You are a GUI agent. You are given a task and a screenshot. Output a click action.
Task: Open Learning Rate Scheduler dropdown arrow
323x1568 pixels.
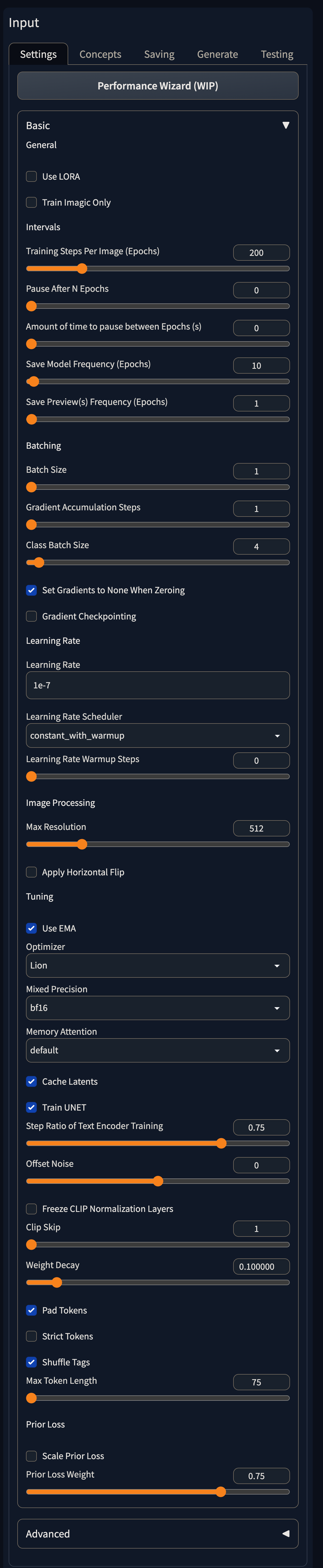tap(277, 735)
